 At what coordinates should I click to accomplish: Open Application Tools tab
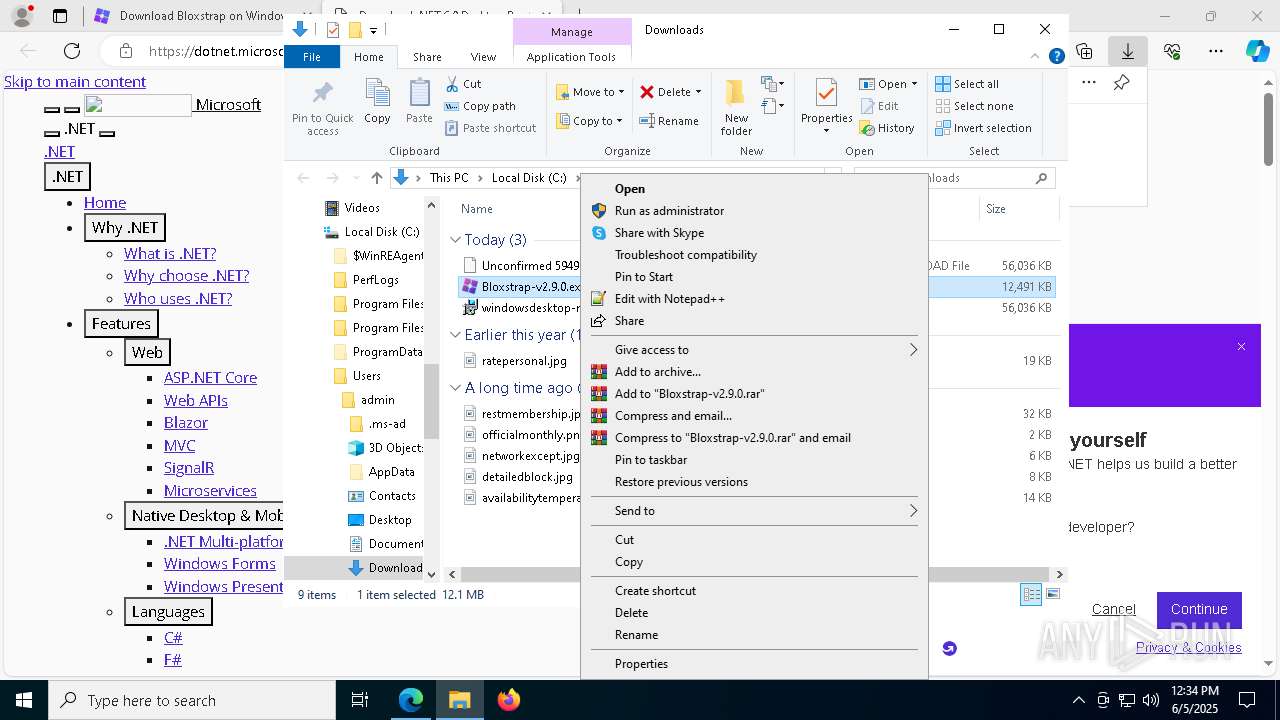[571, 57]
